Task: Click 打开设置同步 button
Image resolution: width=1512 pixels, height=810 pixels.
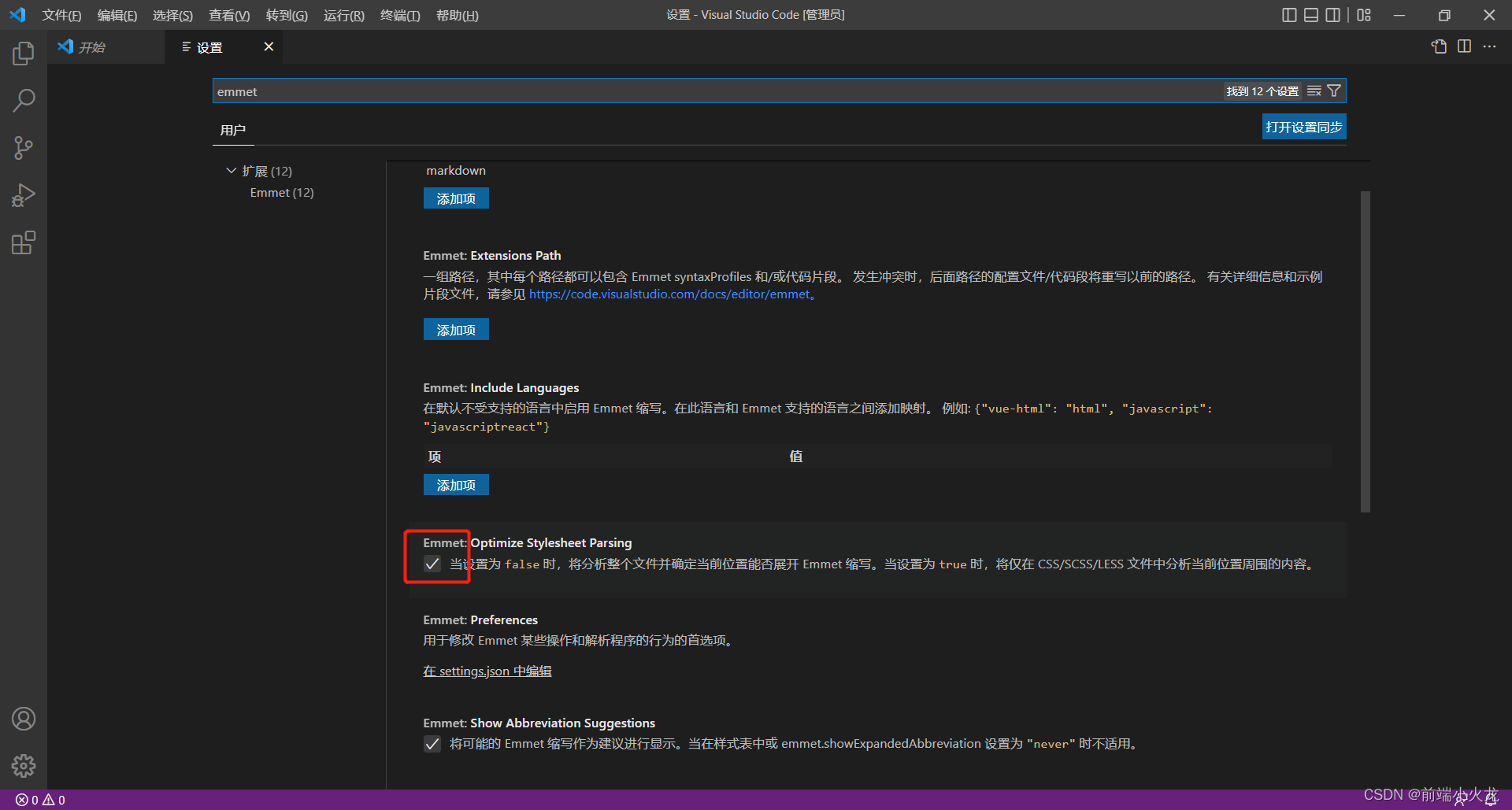Action: pyautogui.click(x=1304, y=127)
